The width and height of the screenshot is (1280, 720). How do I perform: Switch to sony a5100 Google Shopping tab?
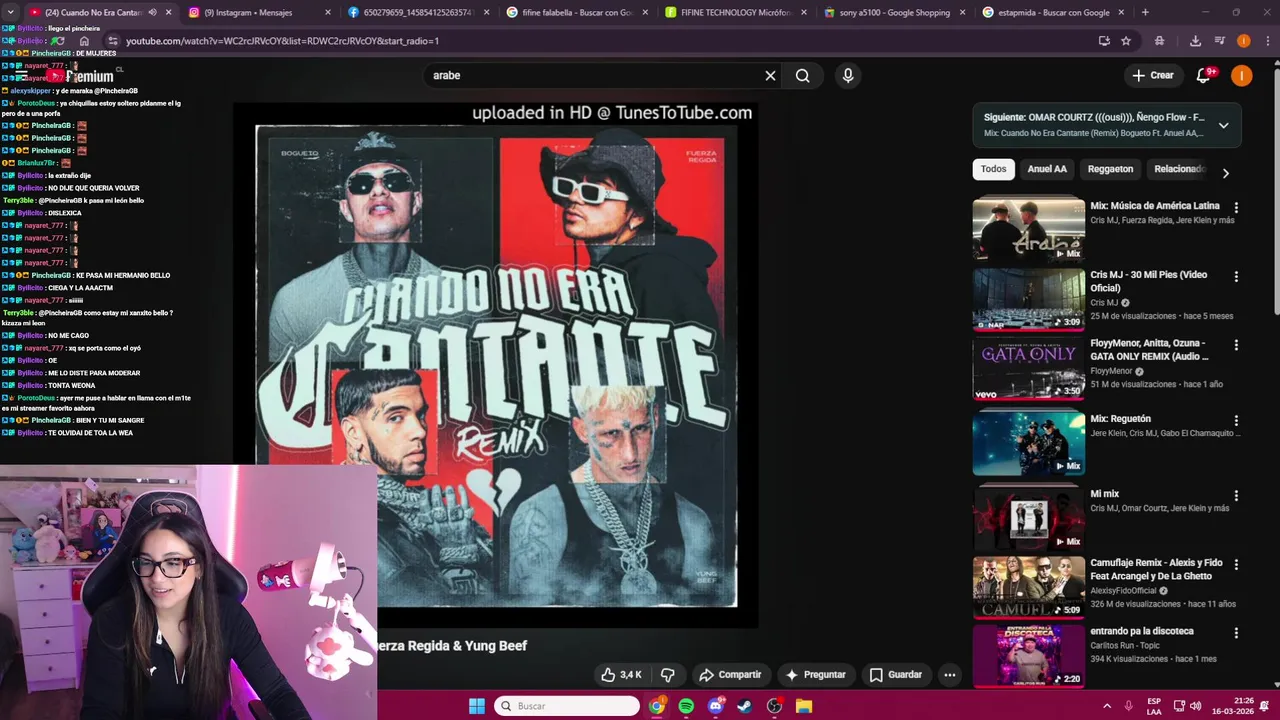click(894, 13)
